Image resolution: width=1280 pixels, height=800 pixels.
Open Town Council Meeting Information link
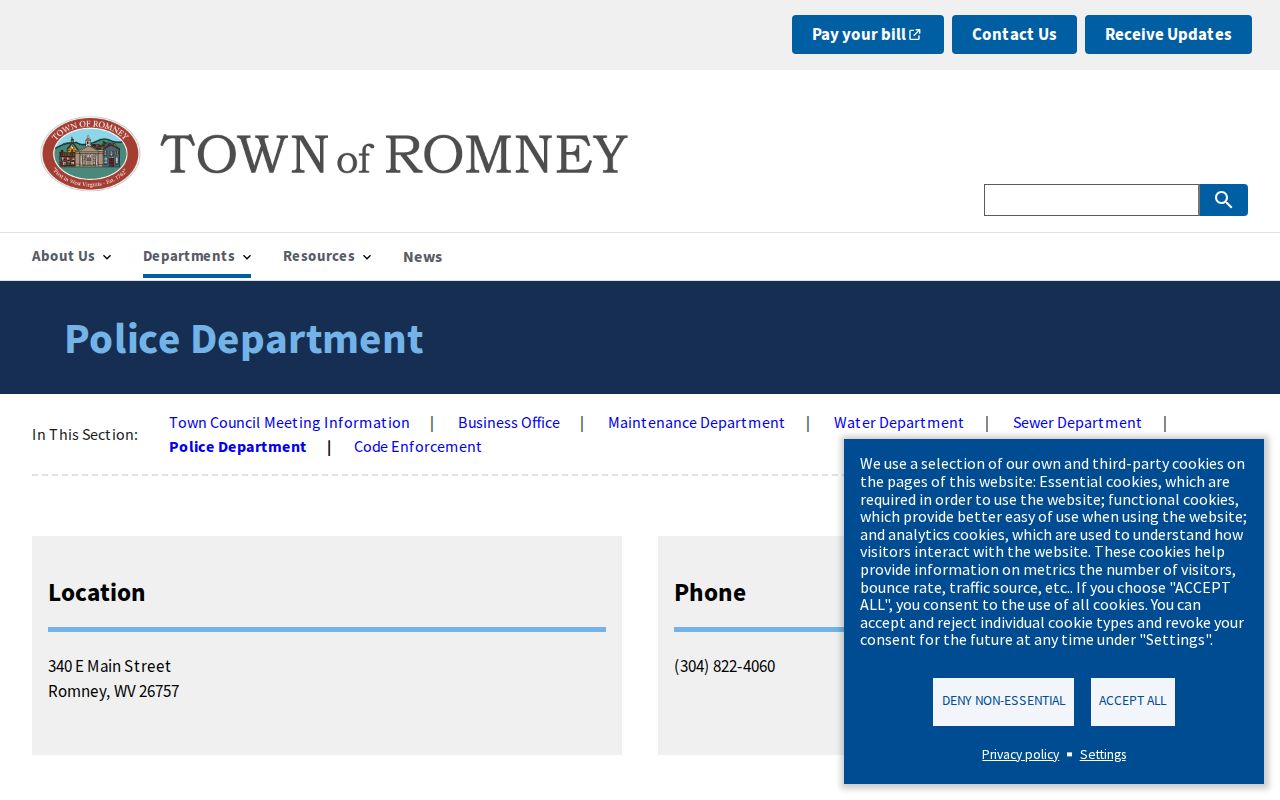click(289, 422)
